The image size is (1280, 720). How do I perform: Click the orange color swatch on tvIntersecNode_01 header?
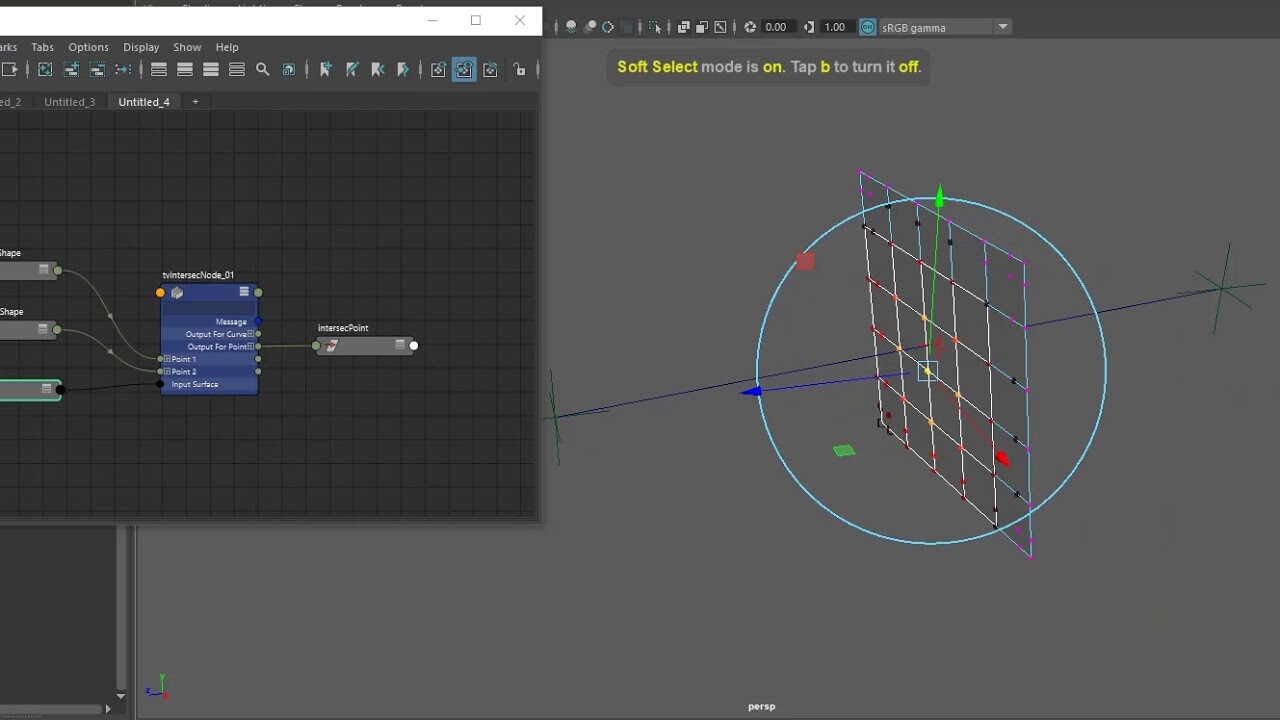(x=160, y=292)
